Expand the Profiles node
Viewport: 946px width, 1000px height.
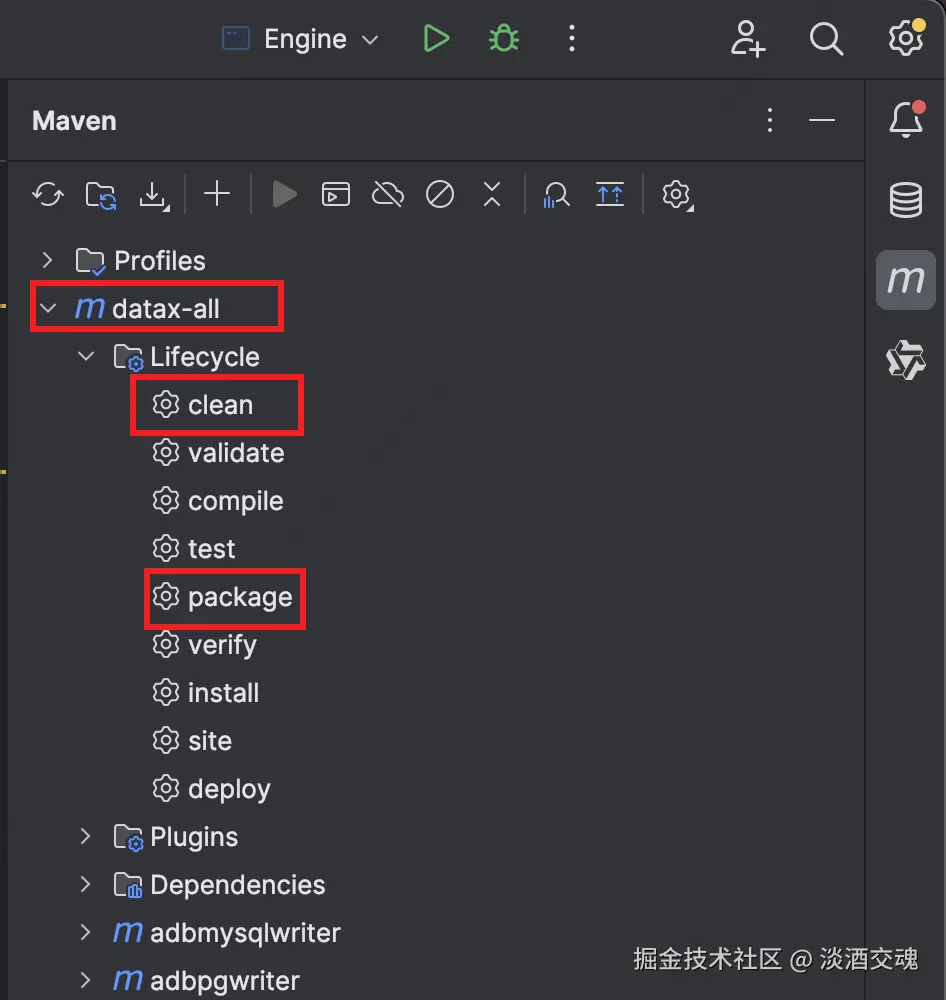[x=47, y=260]
